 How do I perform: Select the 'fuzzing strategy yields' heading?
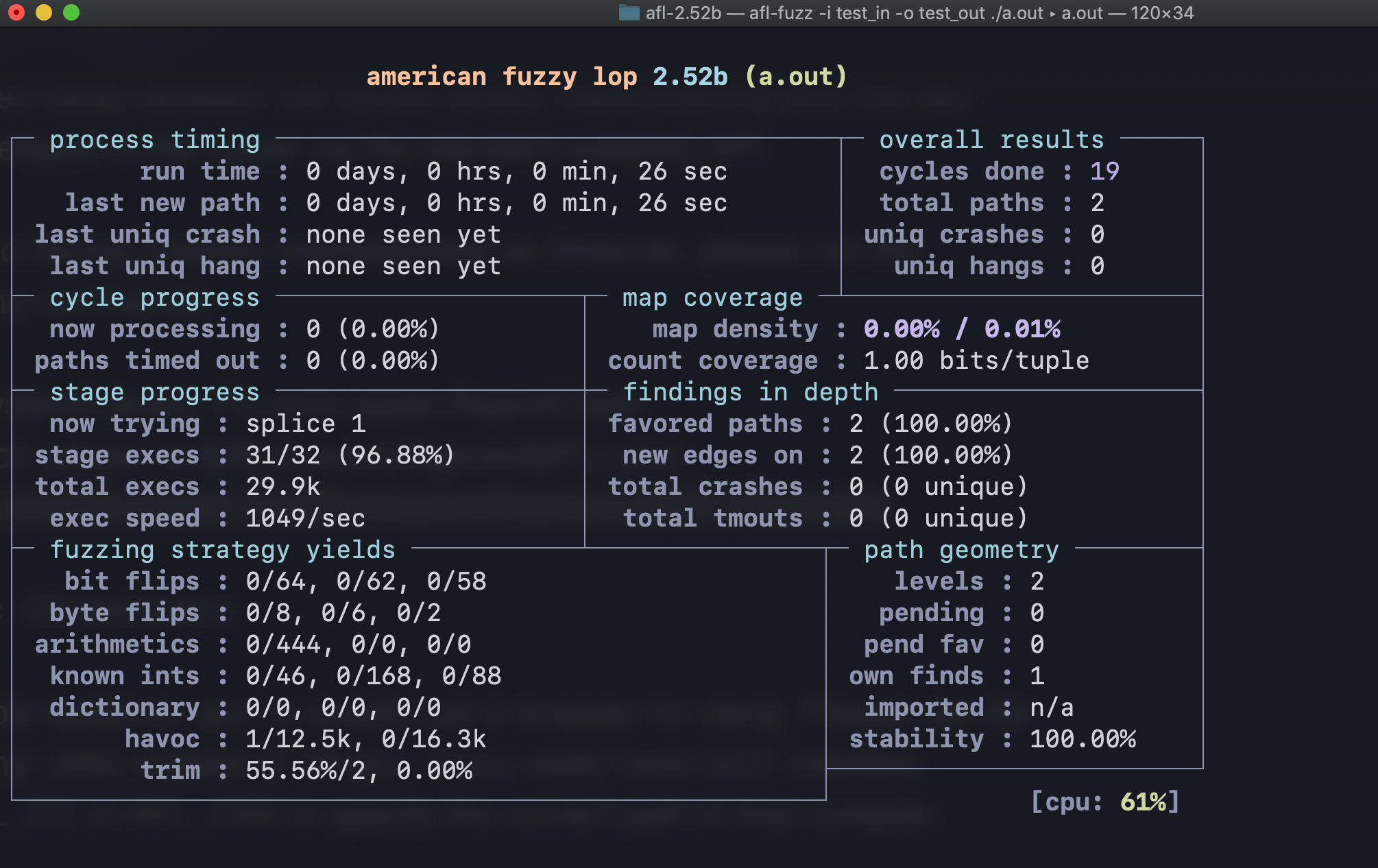223,550
